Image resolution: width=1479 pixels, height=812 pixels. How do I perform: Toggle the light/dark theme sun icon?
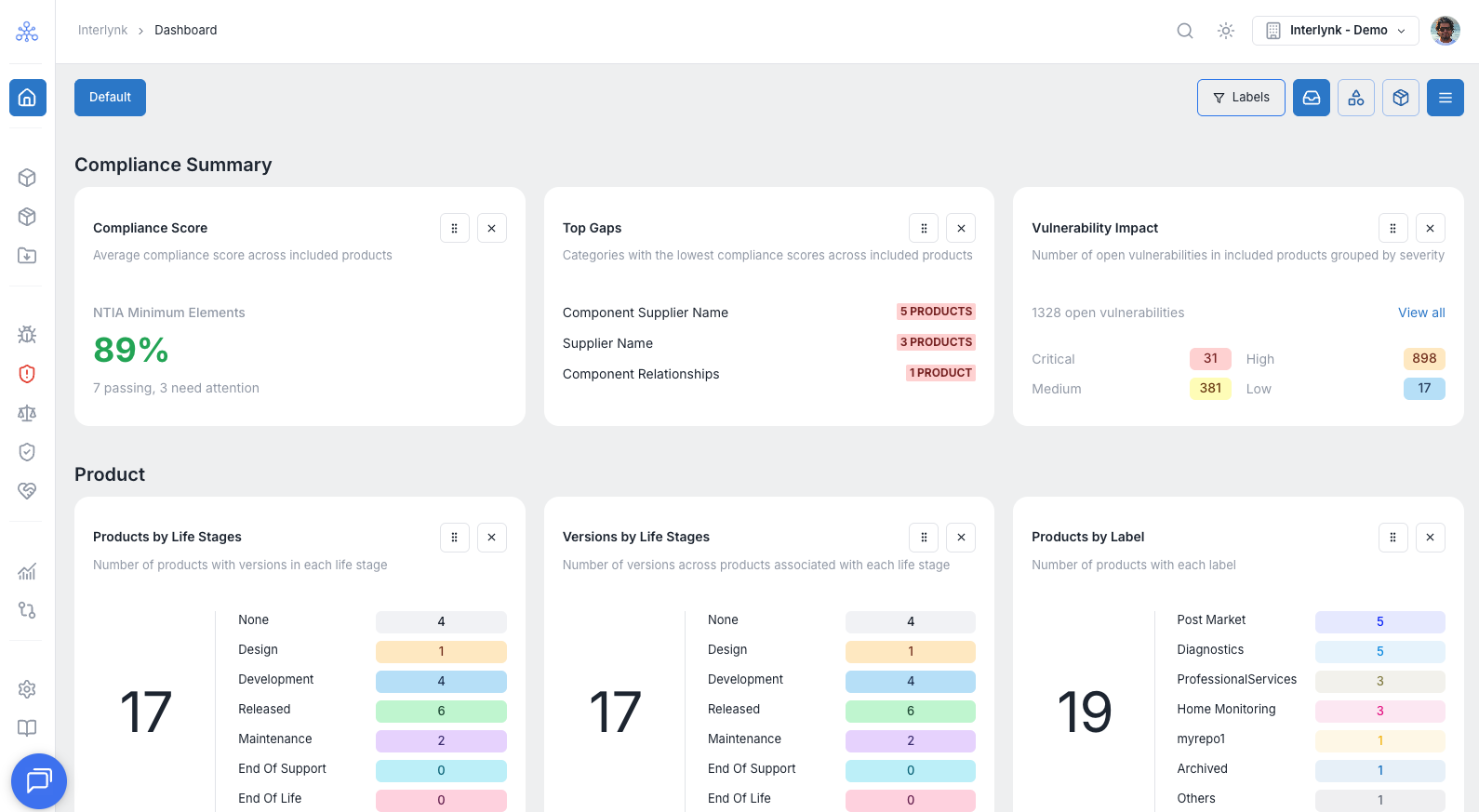pos(1226,31)
